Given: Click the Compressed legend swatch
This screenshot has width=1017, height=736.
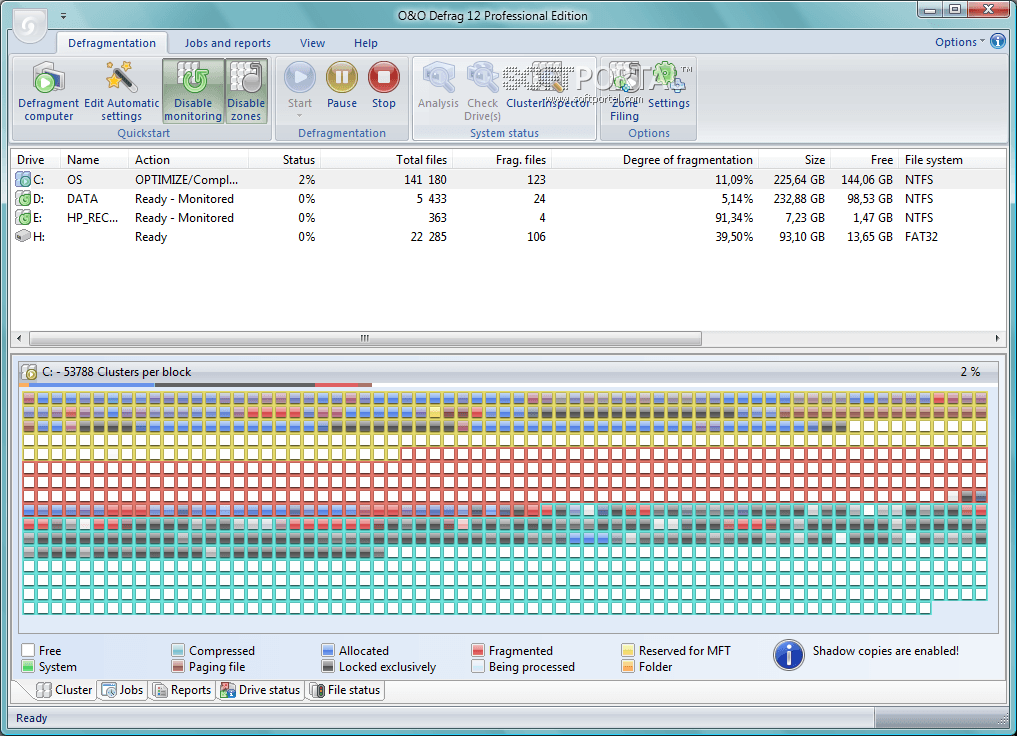Looking at the screenshot, I should (x=178, y=650).
